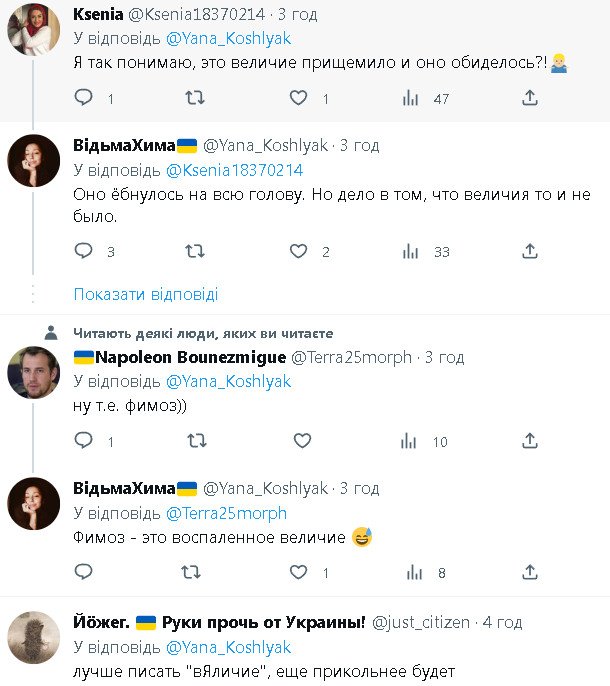Open Napoleon Bounezmigue's profile picture
The height and width of the screenshot is (686, 610).
pos(33,372)
